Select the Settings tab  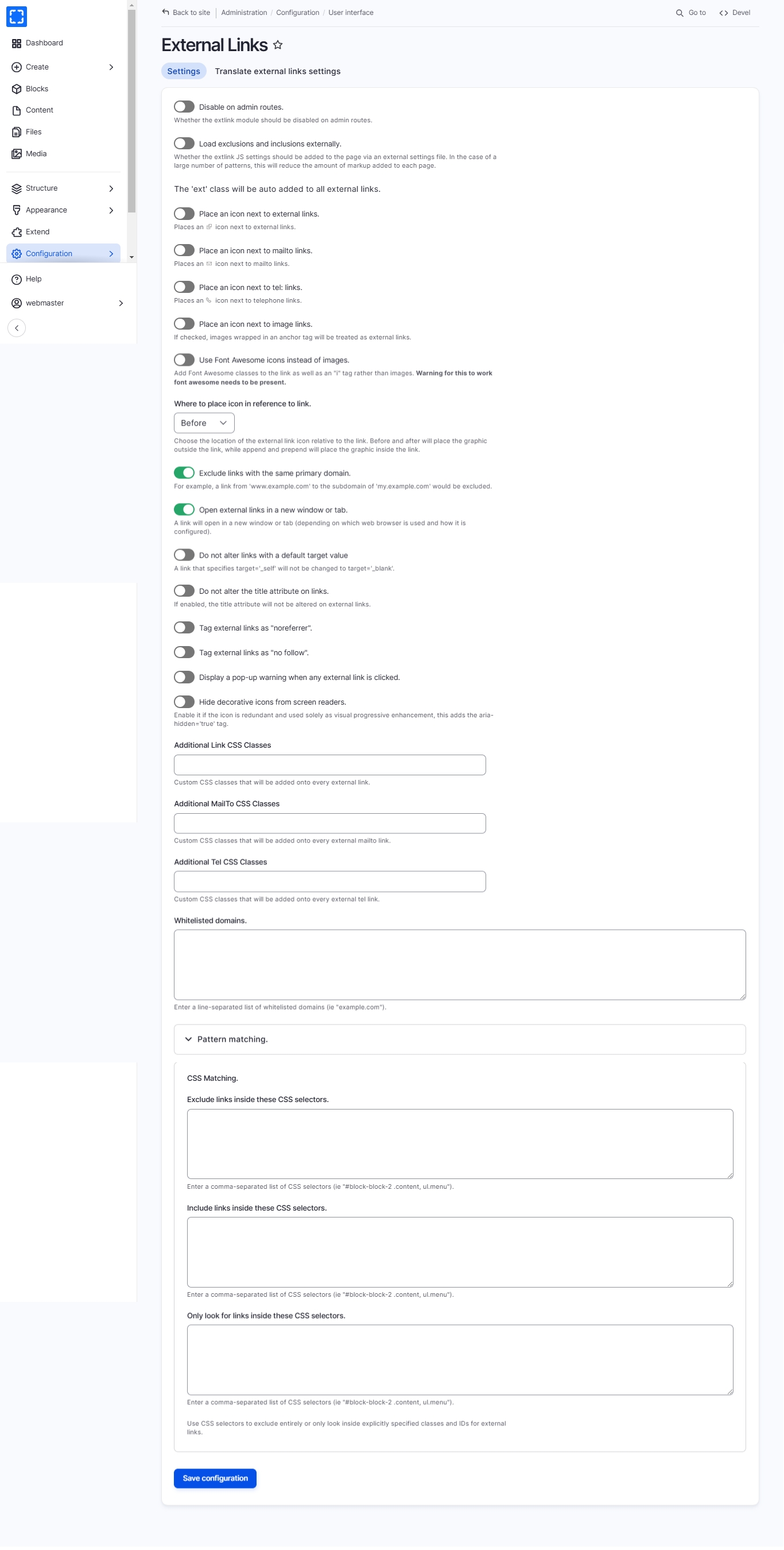184,72
